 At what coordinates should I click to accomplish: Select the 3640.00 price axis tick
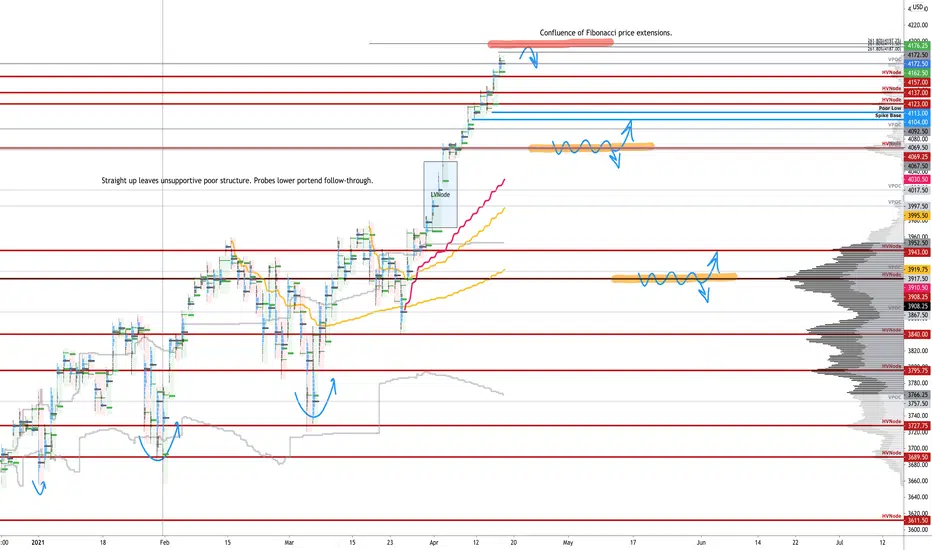point(918,497)
